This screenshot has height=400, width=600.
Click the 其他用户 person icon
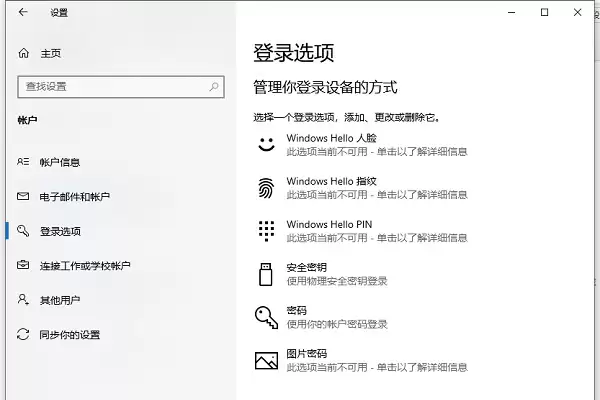tap(23, 299)
